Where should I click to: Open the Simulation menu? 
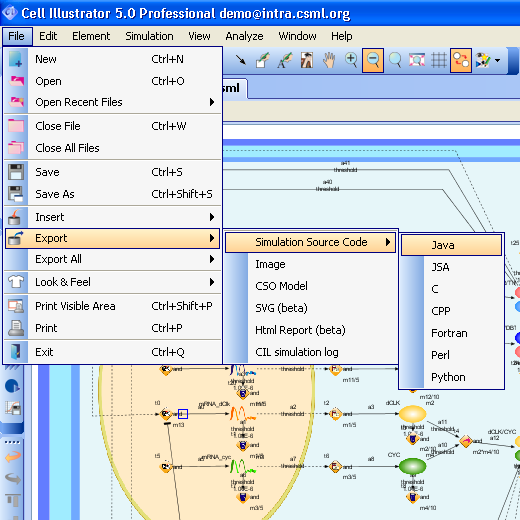click(x=149, y=36)
